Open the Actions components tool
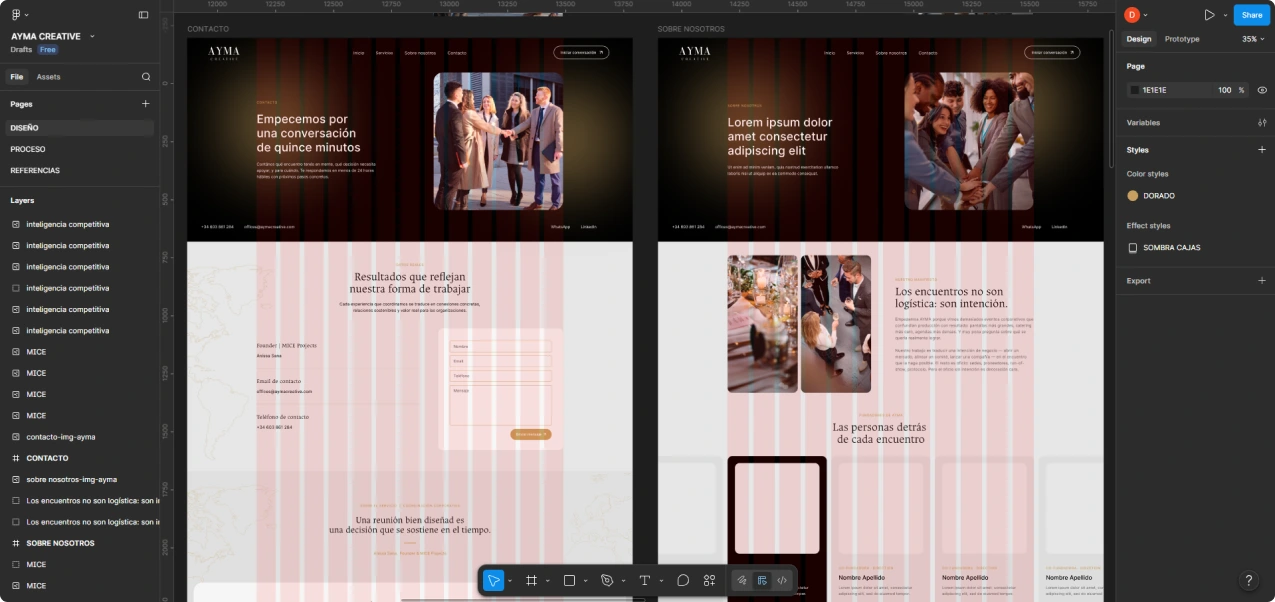The width and height of the screenshot is (1275, 602). (x=709, y=580)
